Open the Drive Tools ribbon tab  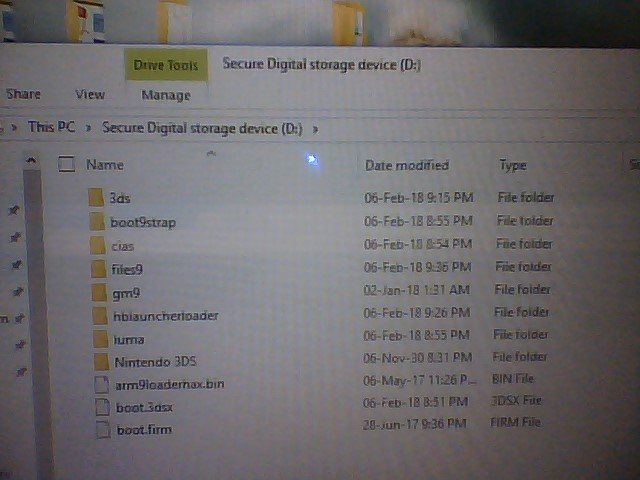(x=166, y=65)
